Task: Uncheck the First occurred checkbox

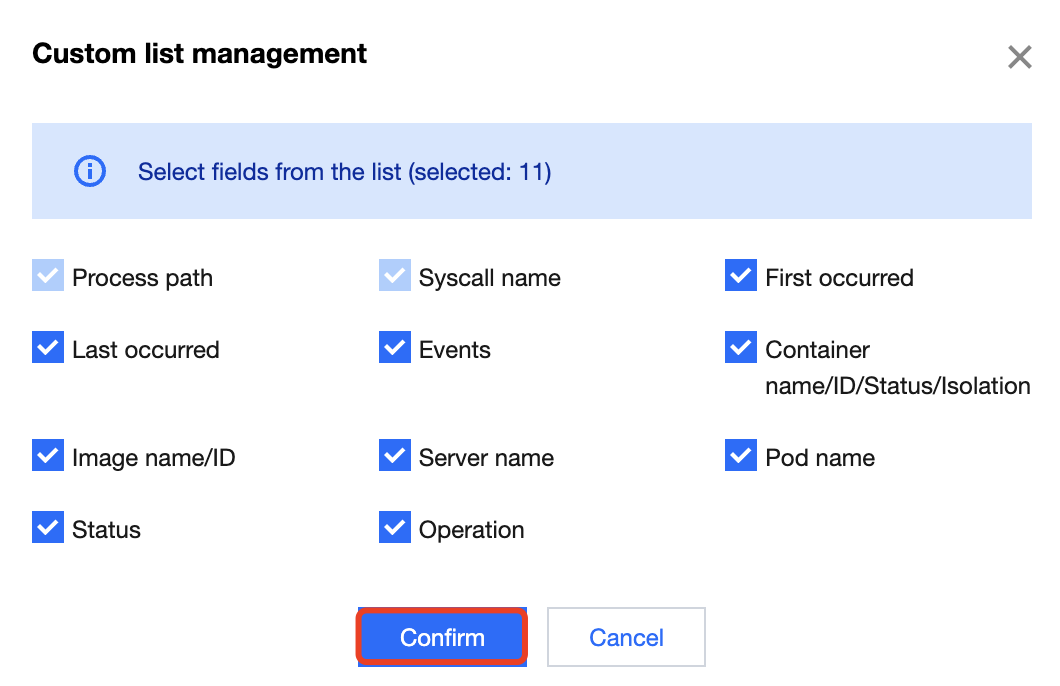Action: 741,277
